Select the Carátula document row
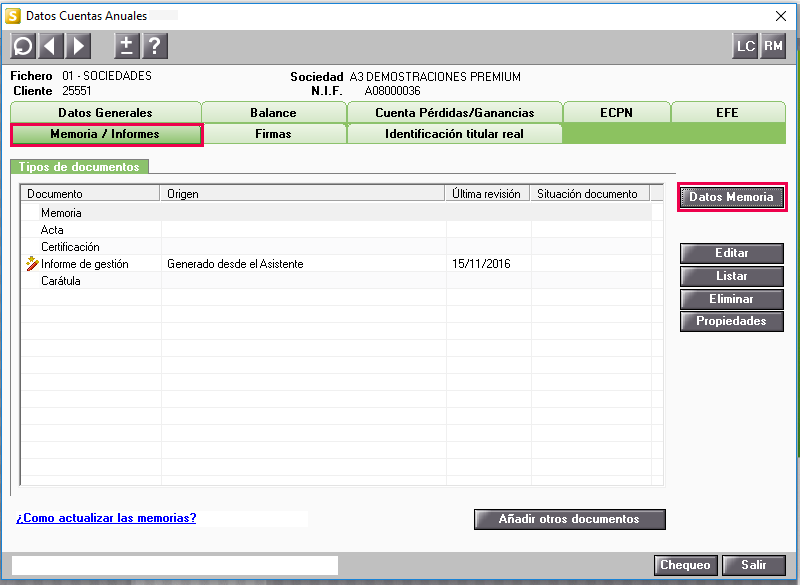The height and width of the screenshot is (585, 800). [x=336, y=281]
